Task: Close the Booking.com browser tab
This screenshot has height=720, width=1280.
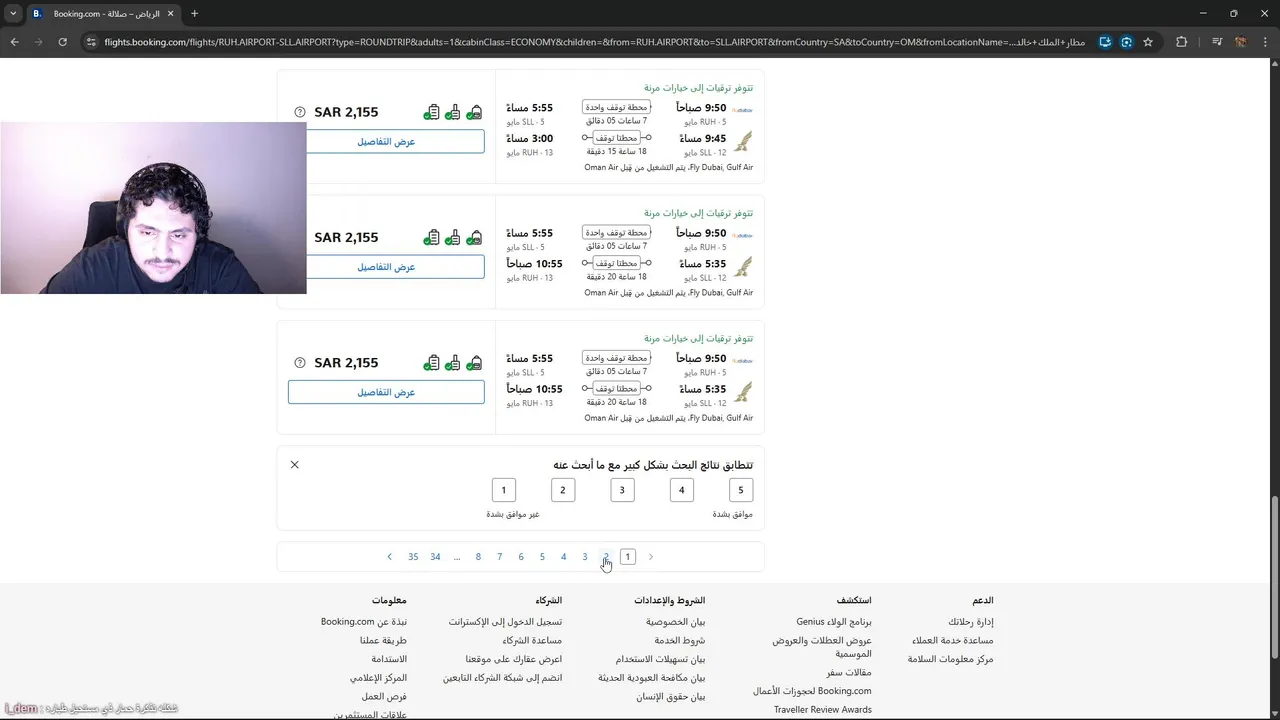Action: pyautogui.click(x=171, y=14)
